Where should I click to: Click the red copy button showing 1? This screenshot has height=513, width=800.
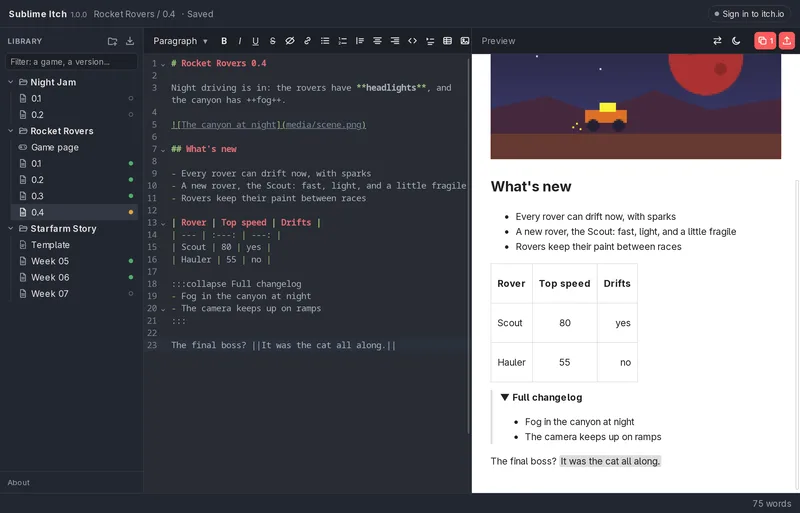[765, 41]
